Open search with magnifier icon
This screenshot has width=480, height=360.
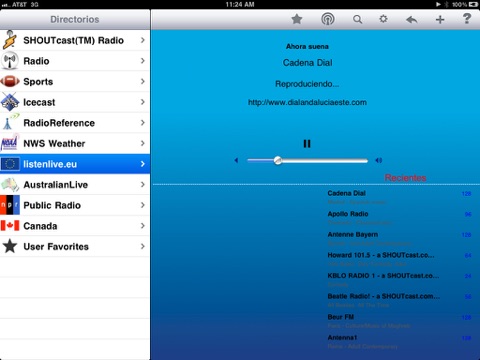(x=357, y=19)
